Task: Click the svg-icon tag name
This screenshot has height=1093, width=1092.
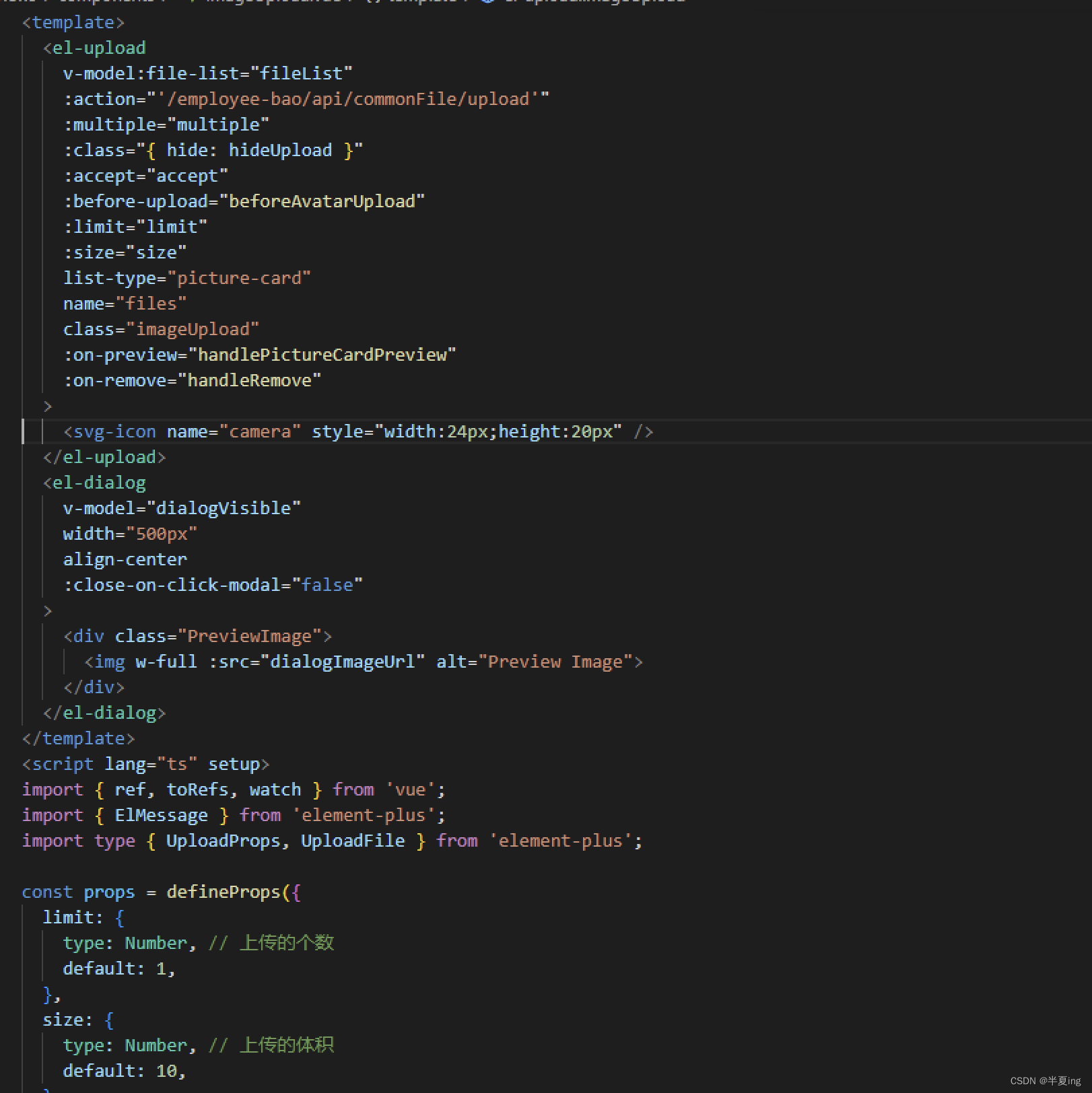Action: pos(114,431)
